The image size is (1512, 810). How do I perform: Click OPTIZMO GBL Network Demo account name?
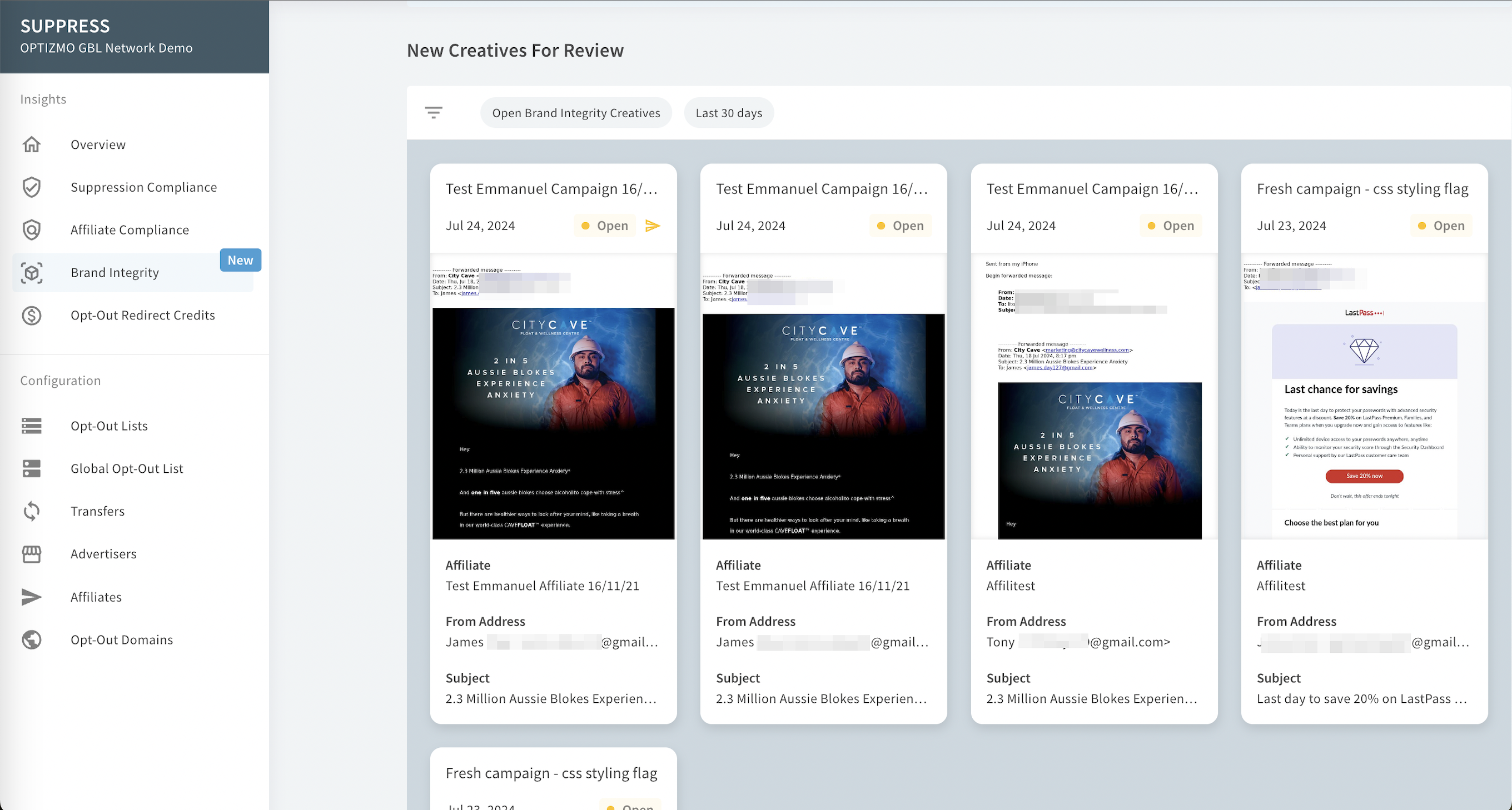pos(106,48)
